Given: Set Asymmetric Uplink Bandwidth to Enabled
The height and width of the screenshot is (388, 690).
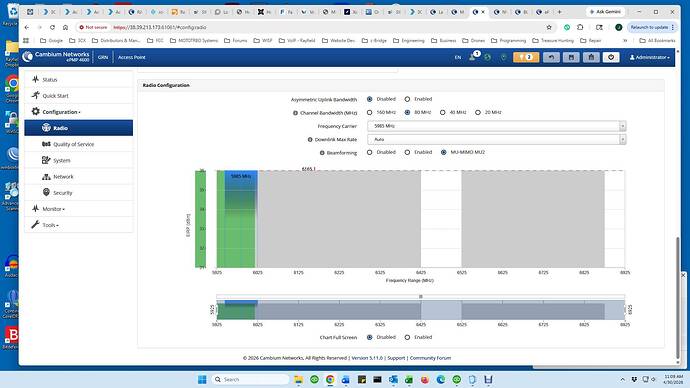Looking at the screenshot, I should (x=407, y=99).
